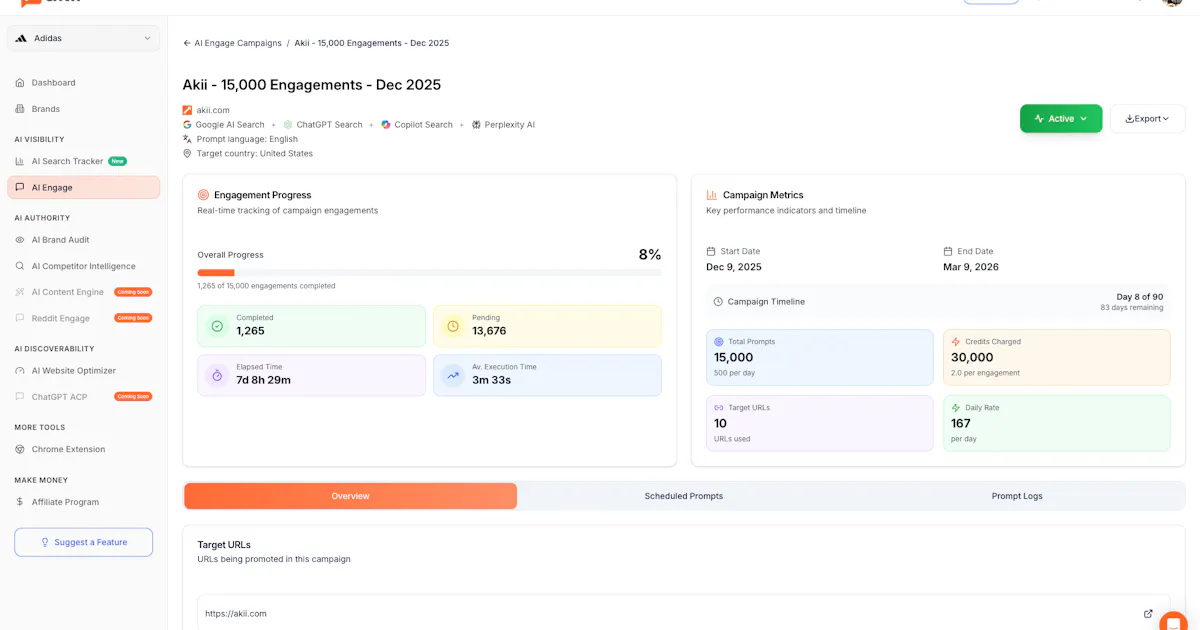Switch to the Scheduled Prompts tab

click(684, 496)
